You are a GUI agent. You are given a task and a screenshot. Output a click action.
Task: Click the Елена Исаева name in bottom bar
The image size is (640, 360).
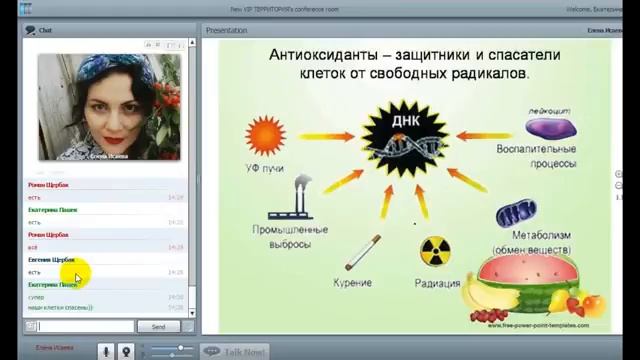click(x=55, y=348)
